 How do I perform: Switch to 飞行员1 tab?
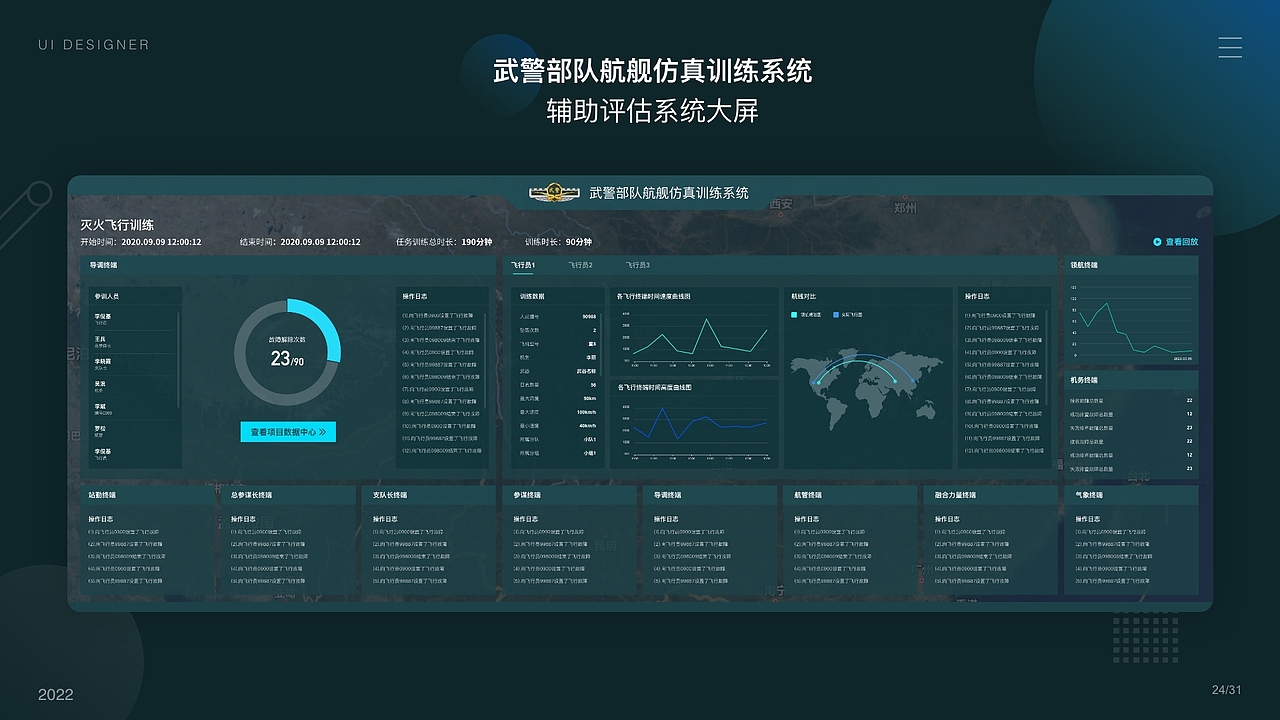523,265
